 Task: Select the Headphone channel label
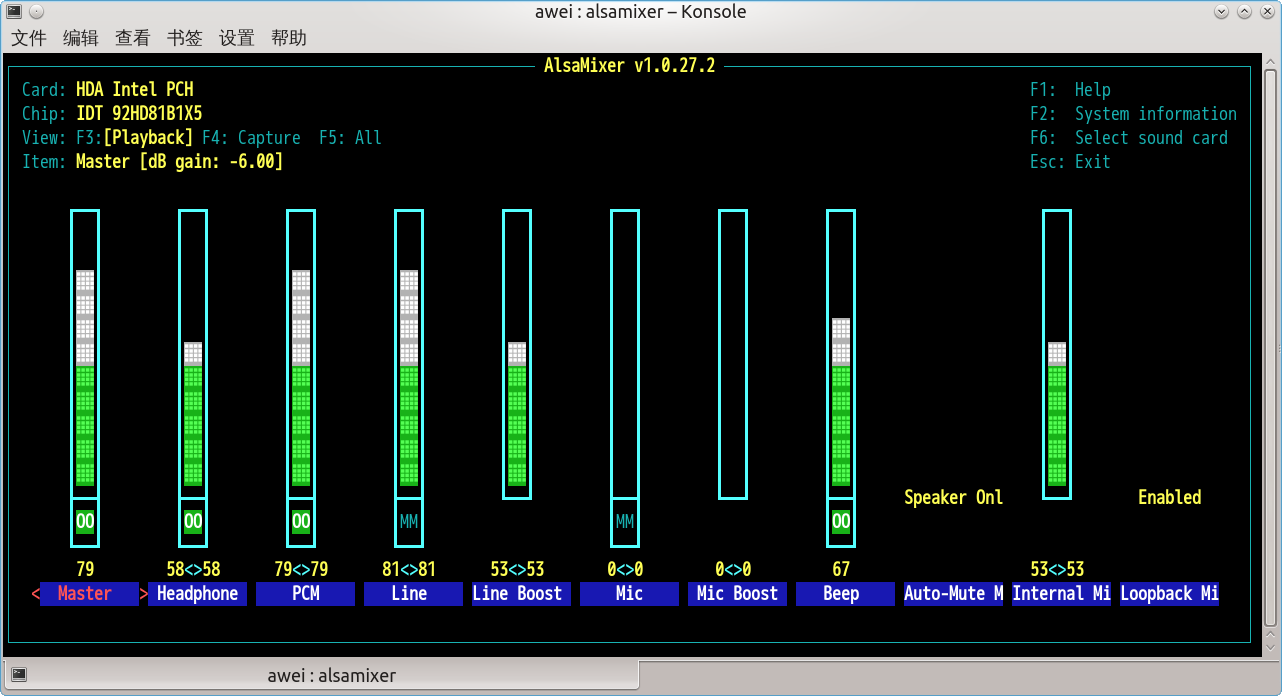tap(197, 593)
